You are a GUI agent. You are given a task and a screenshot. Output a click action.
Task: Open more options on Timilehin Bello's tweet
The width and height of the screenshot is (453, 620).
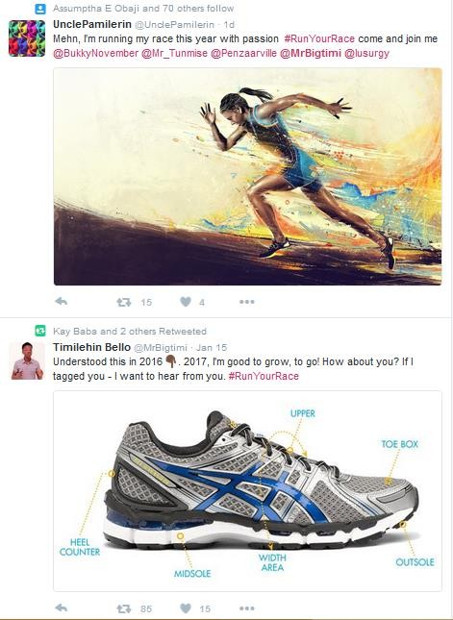pyautogui.click(x=247, y=608)
